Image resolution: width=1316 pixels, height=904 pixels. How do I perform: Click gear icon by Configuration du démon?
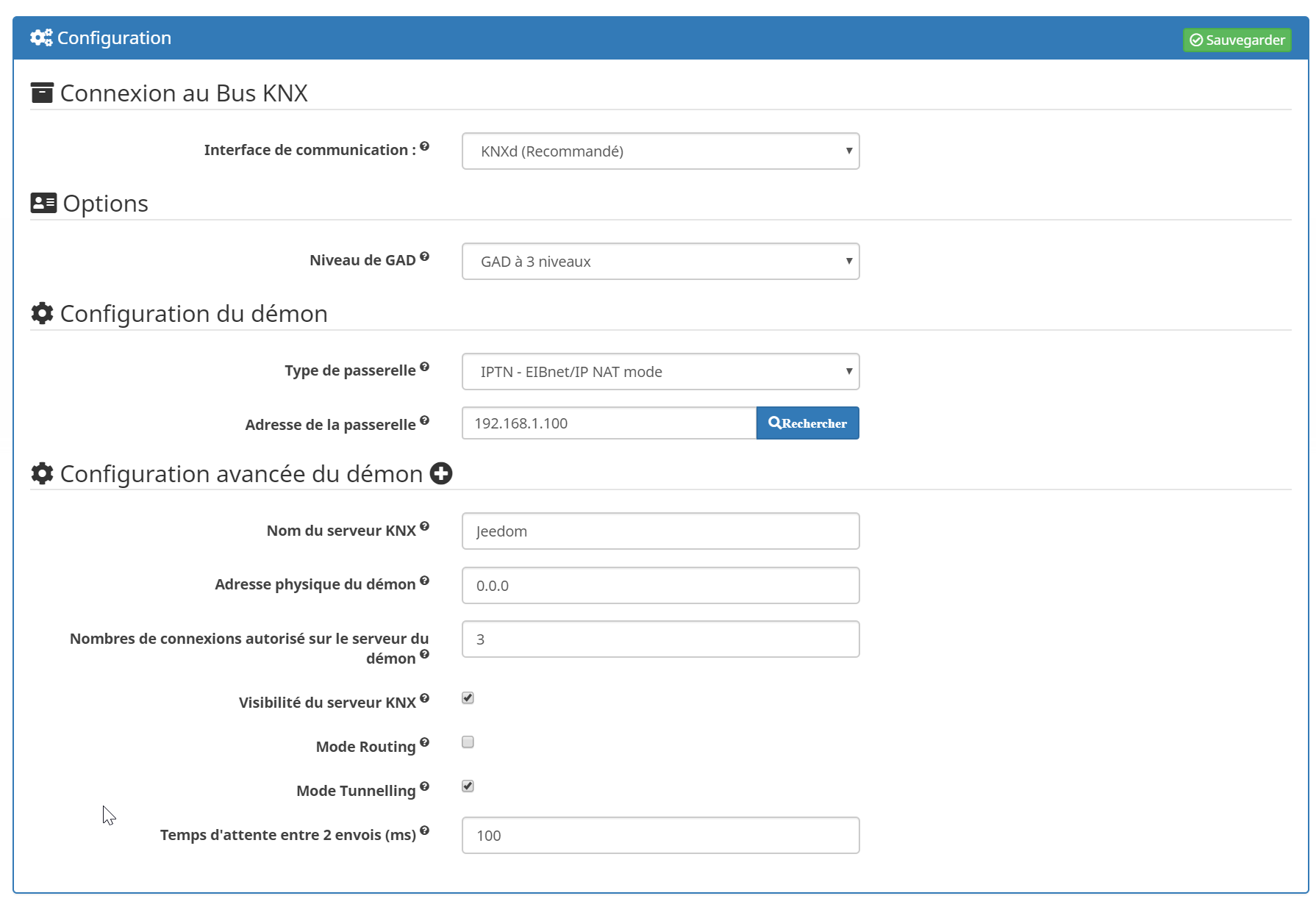(x=42, y=314)
